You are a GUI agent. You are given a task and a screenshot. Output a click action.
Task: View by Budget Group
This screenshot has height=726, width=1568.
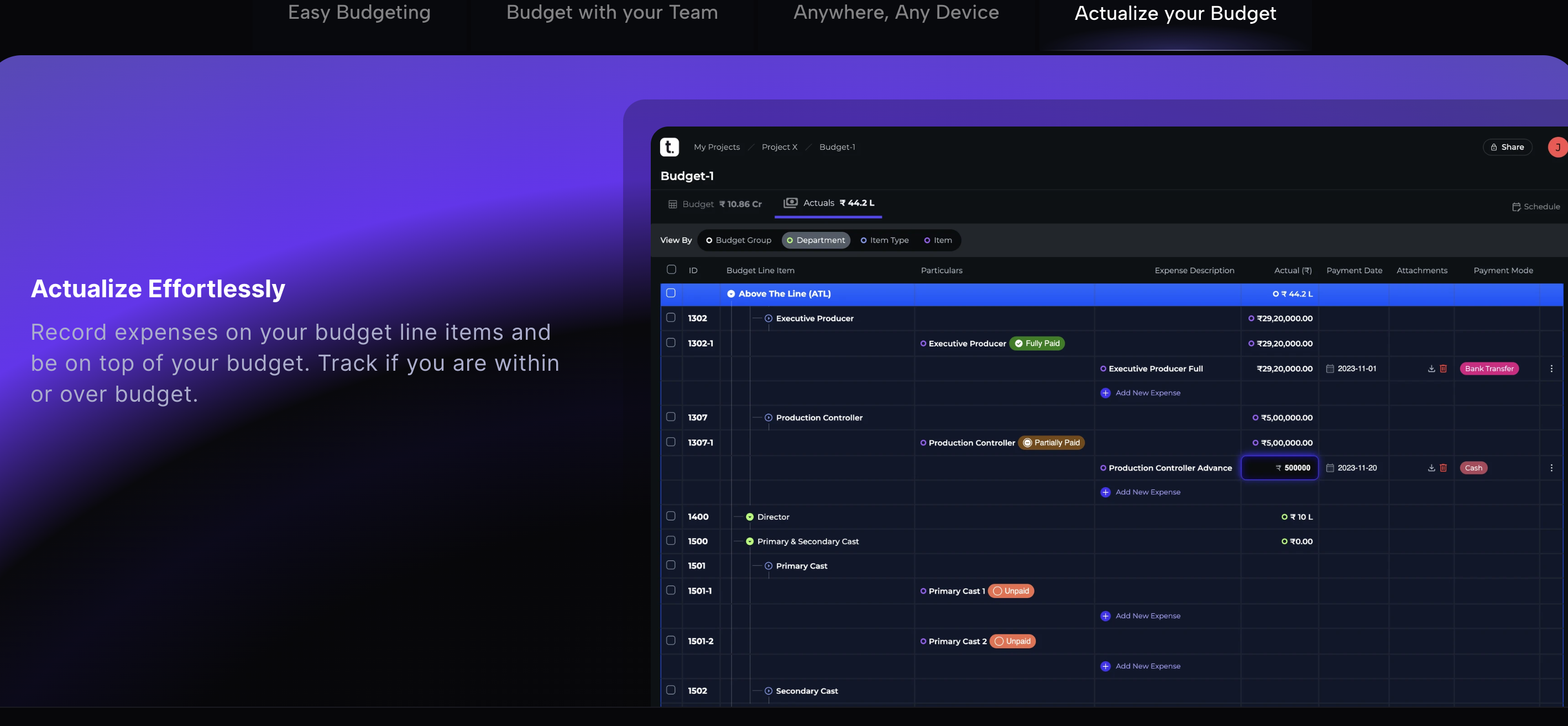738,240
